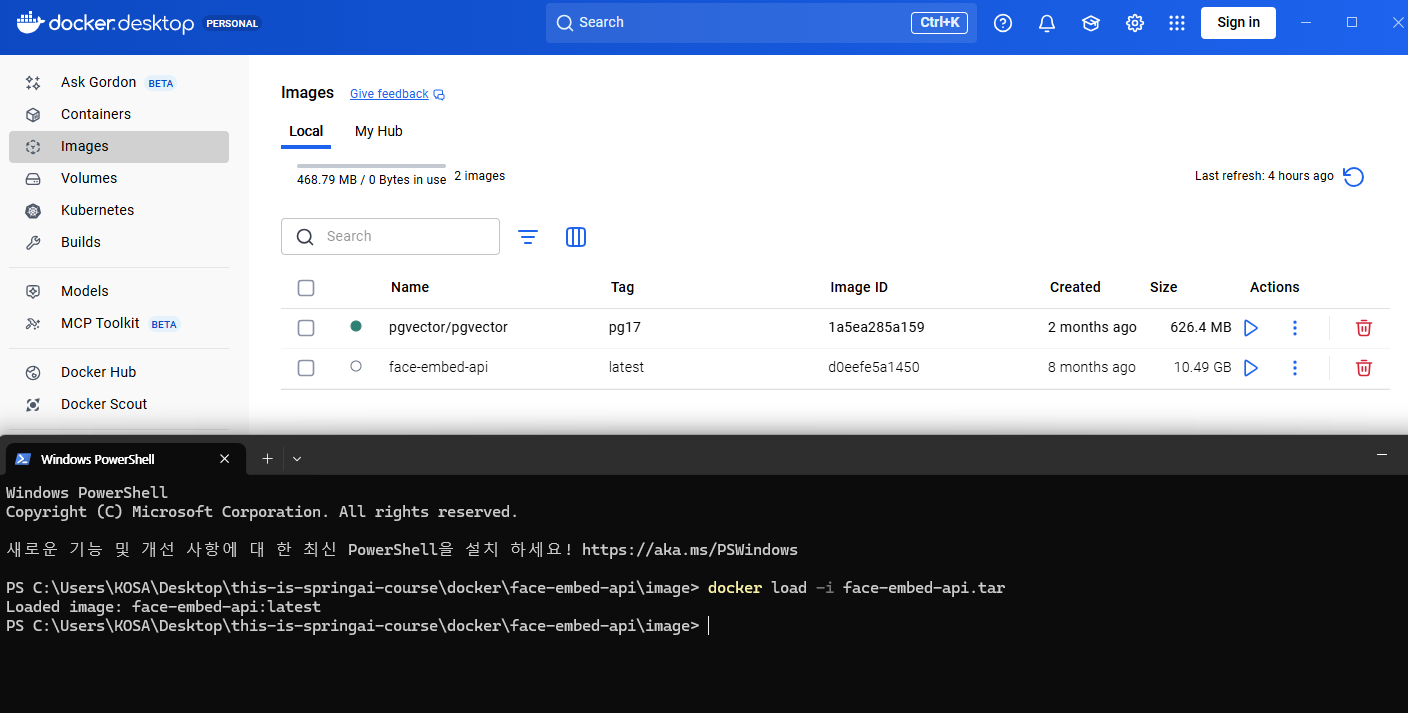
Task: Click the '2 months ago' created cell
Action: (x=1092, y=327)
